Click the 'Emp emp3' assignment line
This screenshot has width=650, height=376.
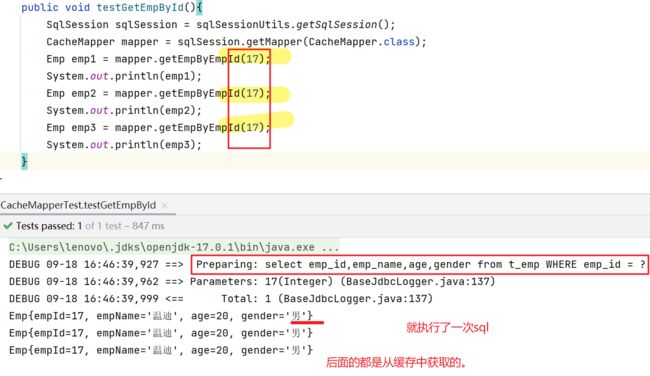[x=158, y=128]
